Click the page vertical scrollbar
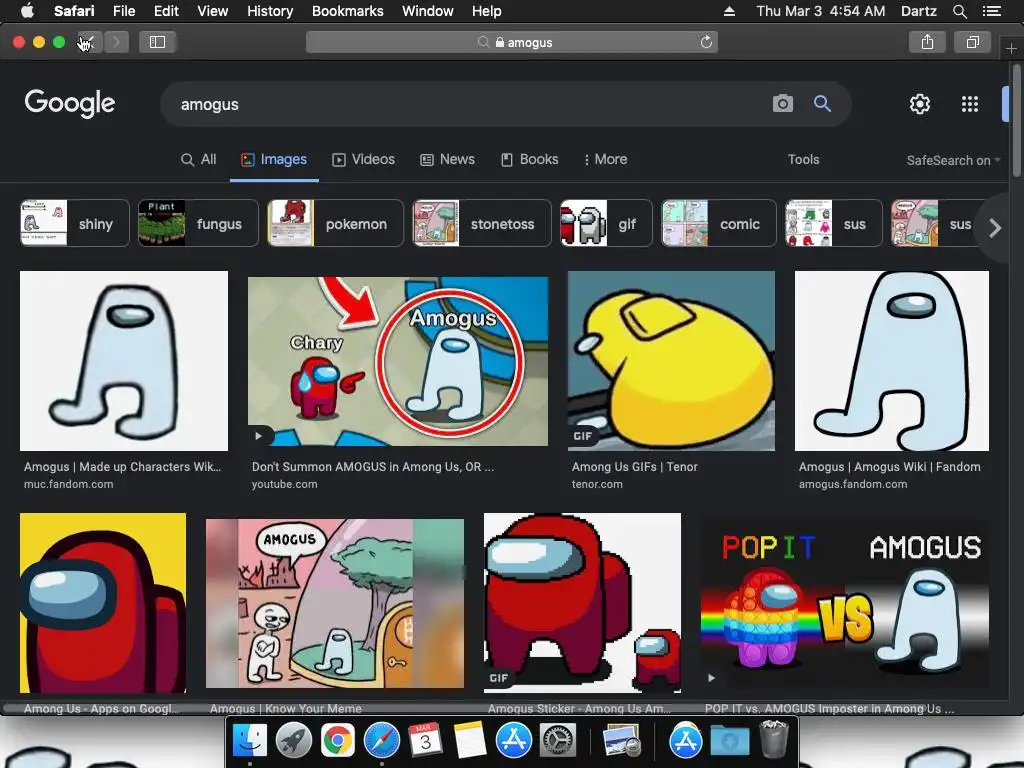 click(1016, 120)
